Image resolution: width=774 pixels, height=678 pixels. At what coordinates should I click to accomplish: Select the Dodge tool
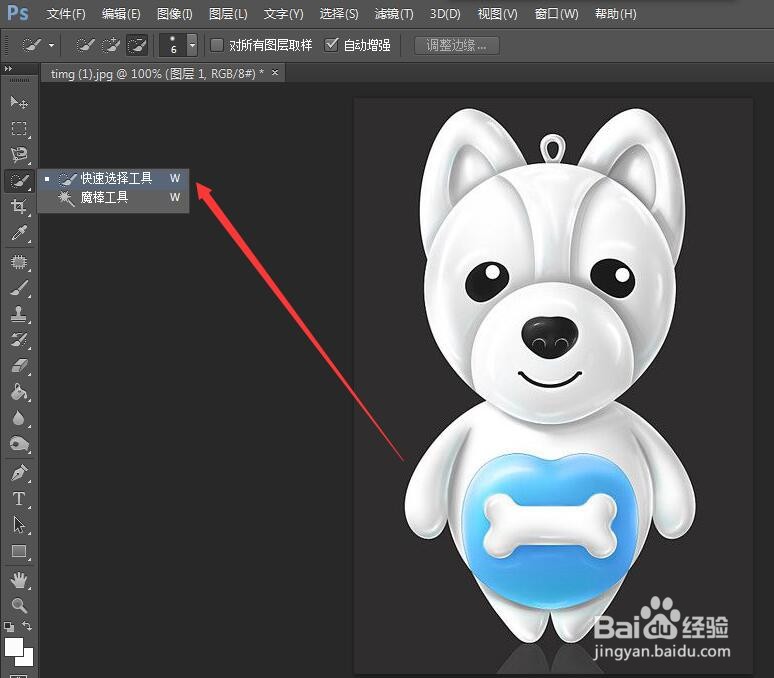coord(19,444)
